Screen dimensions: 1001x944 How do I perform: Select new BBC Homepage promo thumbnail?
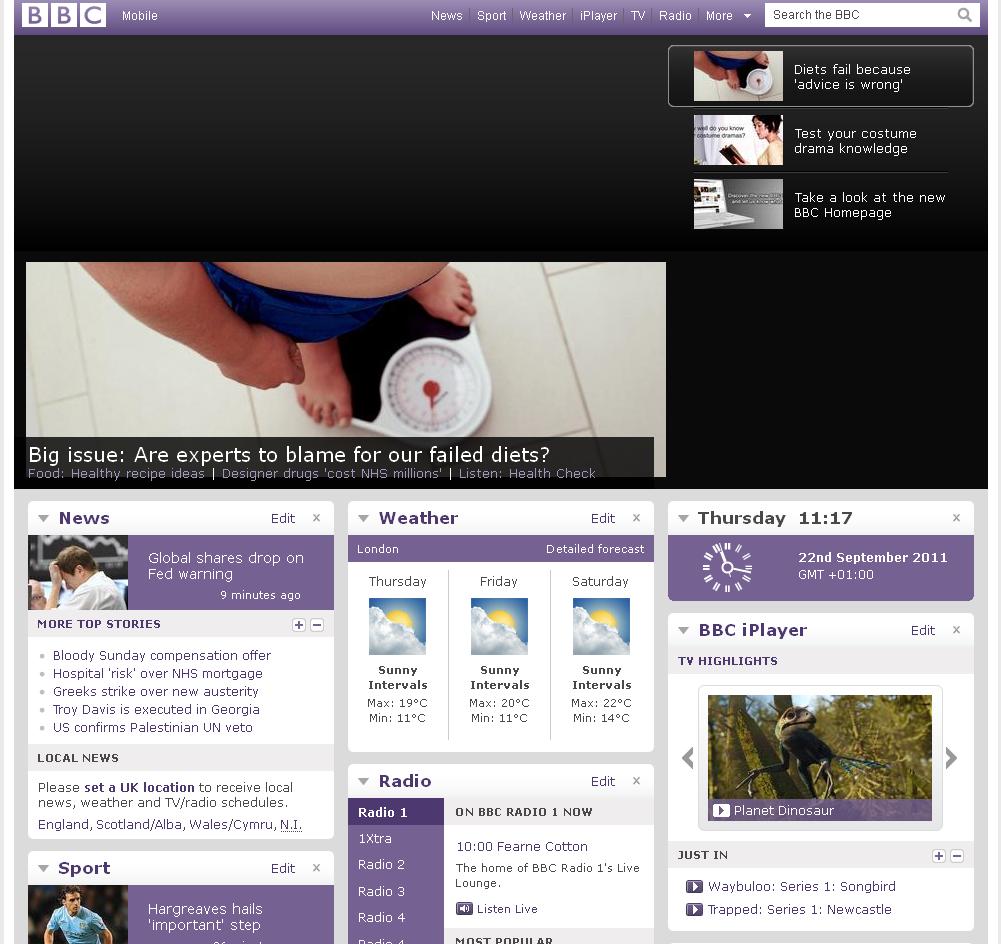tap(738, 204)
